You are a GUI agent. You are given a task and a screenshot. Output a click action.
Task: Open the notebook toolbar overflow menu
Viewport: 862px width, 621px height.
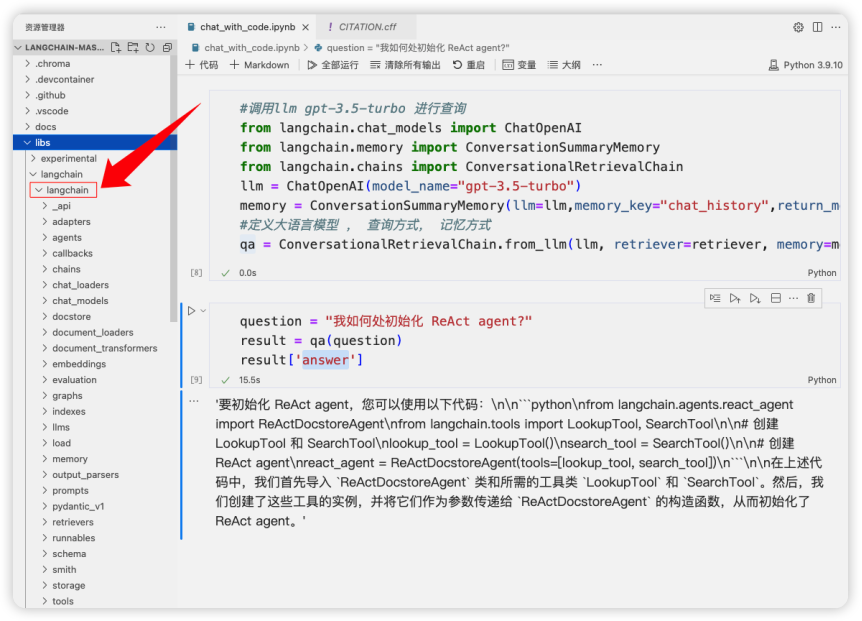598,65
